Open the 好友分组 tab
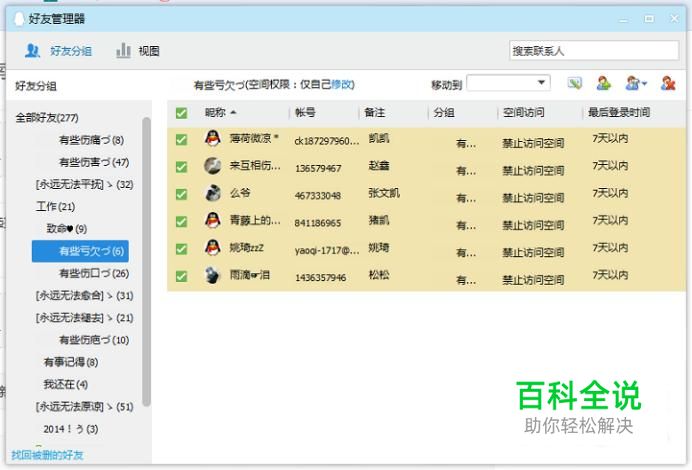The image size is (692, 470). tap(58, 51)
